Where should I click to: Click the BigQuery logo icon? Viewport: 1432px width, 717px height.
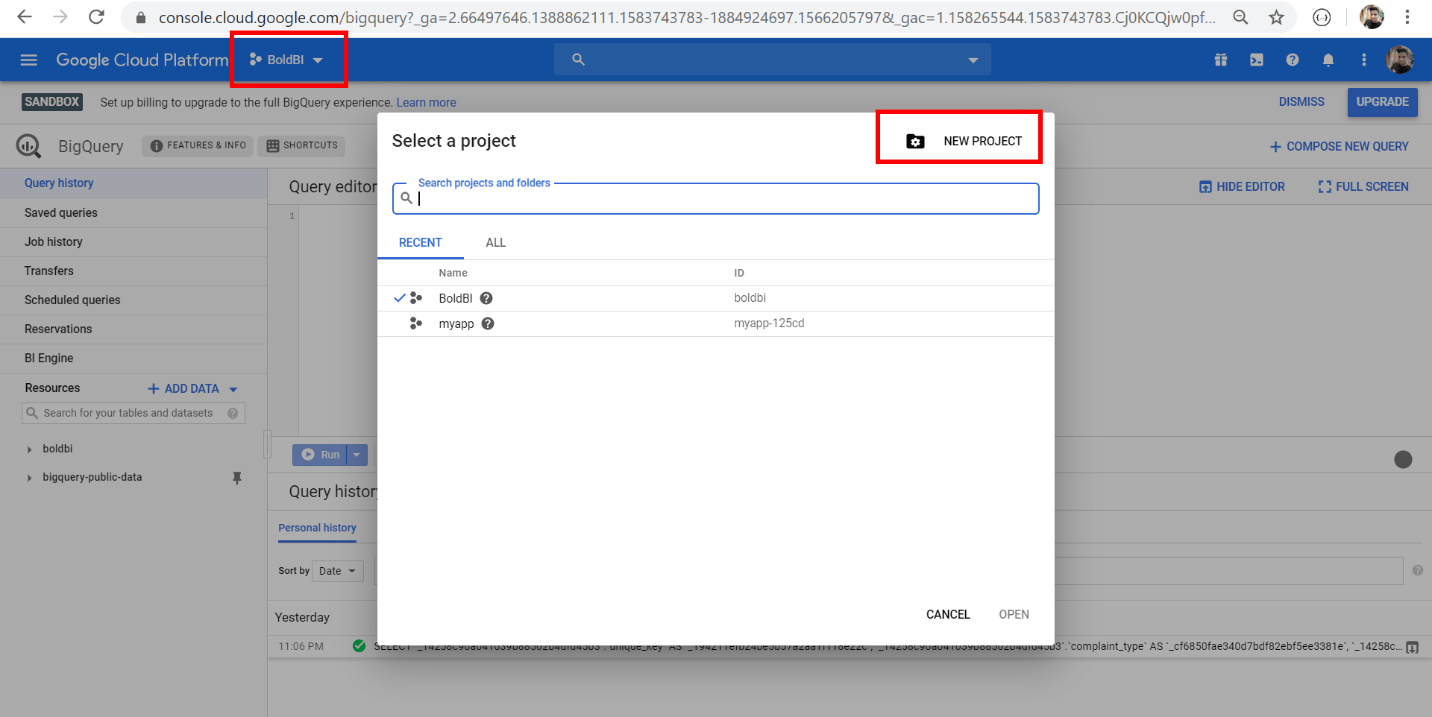[28, 146]
